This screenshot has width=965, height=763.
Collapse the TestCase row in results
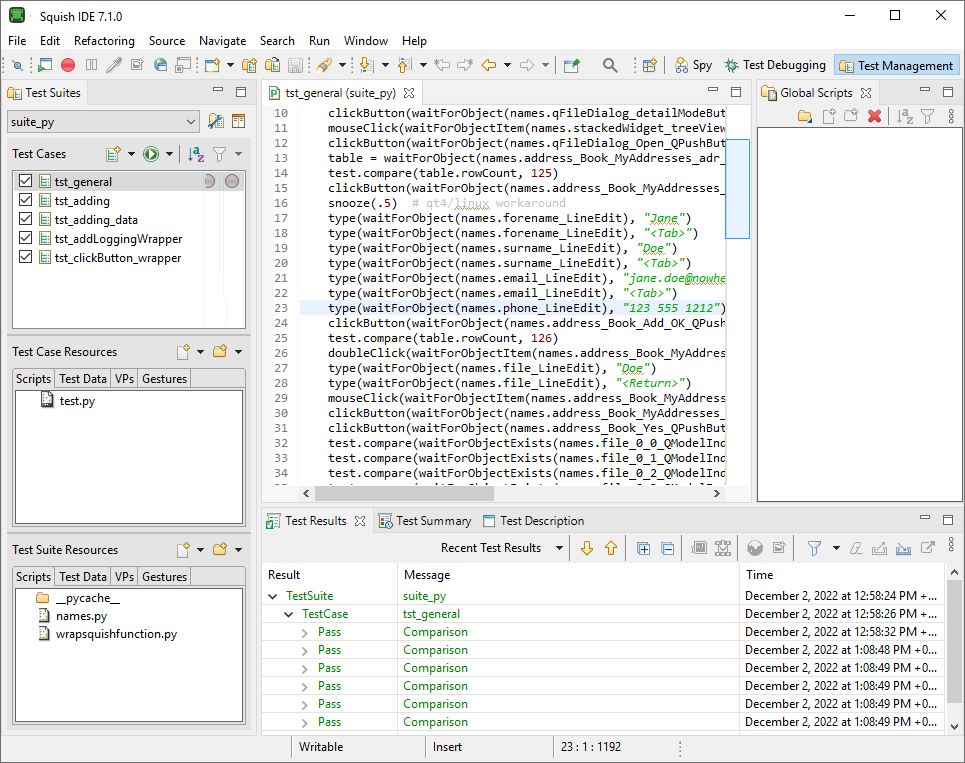coord(291,614)
